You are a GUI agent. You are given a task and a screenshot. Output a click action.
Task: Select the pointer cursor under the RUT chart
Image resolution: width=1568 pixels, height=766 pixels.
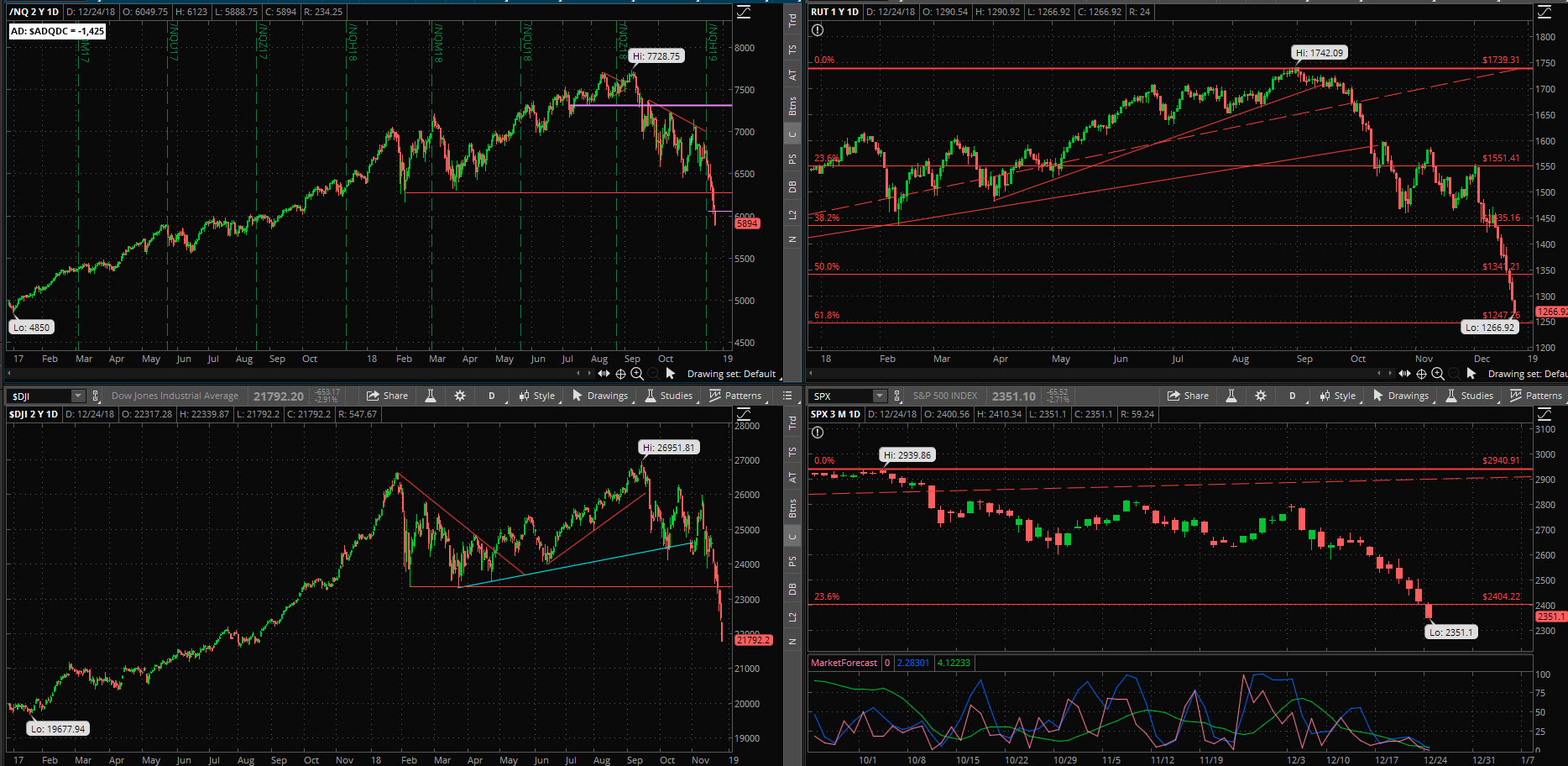coord(1471,374)
